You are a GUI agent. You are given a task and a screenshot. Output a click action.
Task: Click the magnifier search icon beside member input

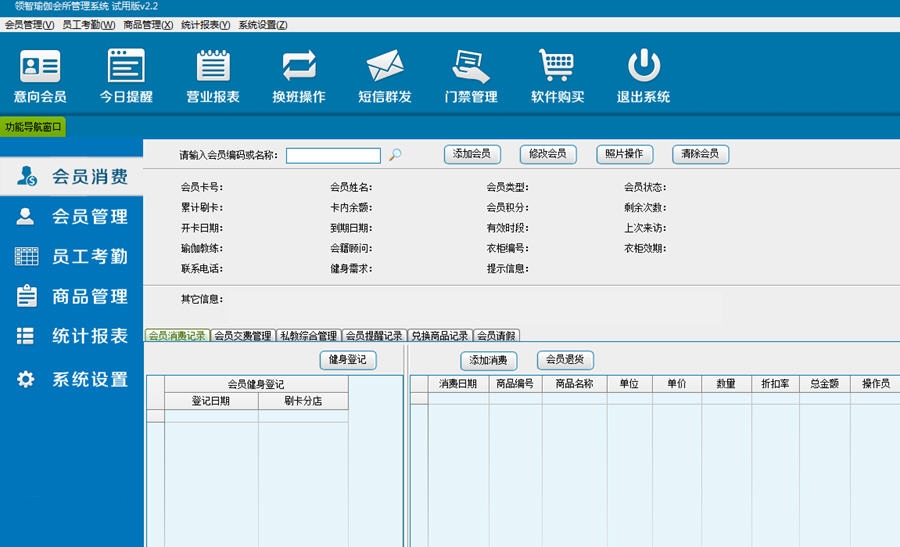point(395,154)
